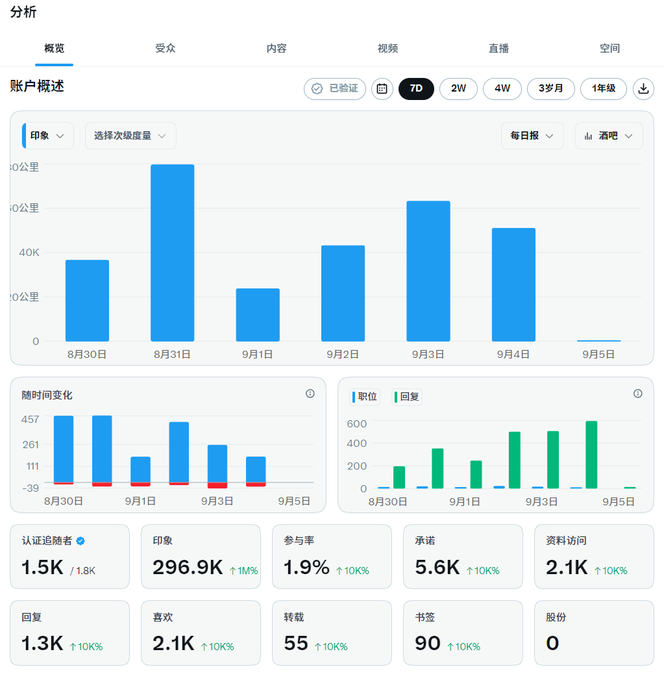The image size is (664, 680).
Task: Select the 7D time range
Action: coord(416,89)
